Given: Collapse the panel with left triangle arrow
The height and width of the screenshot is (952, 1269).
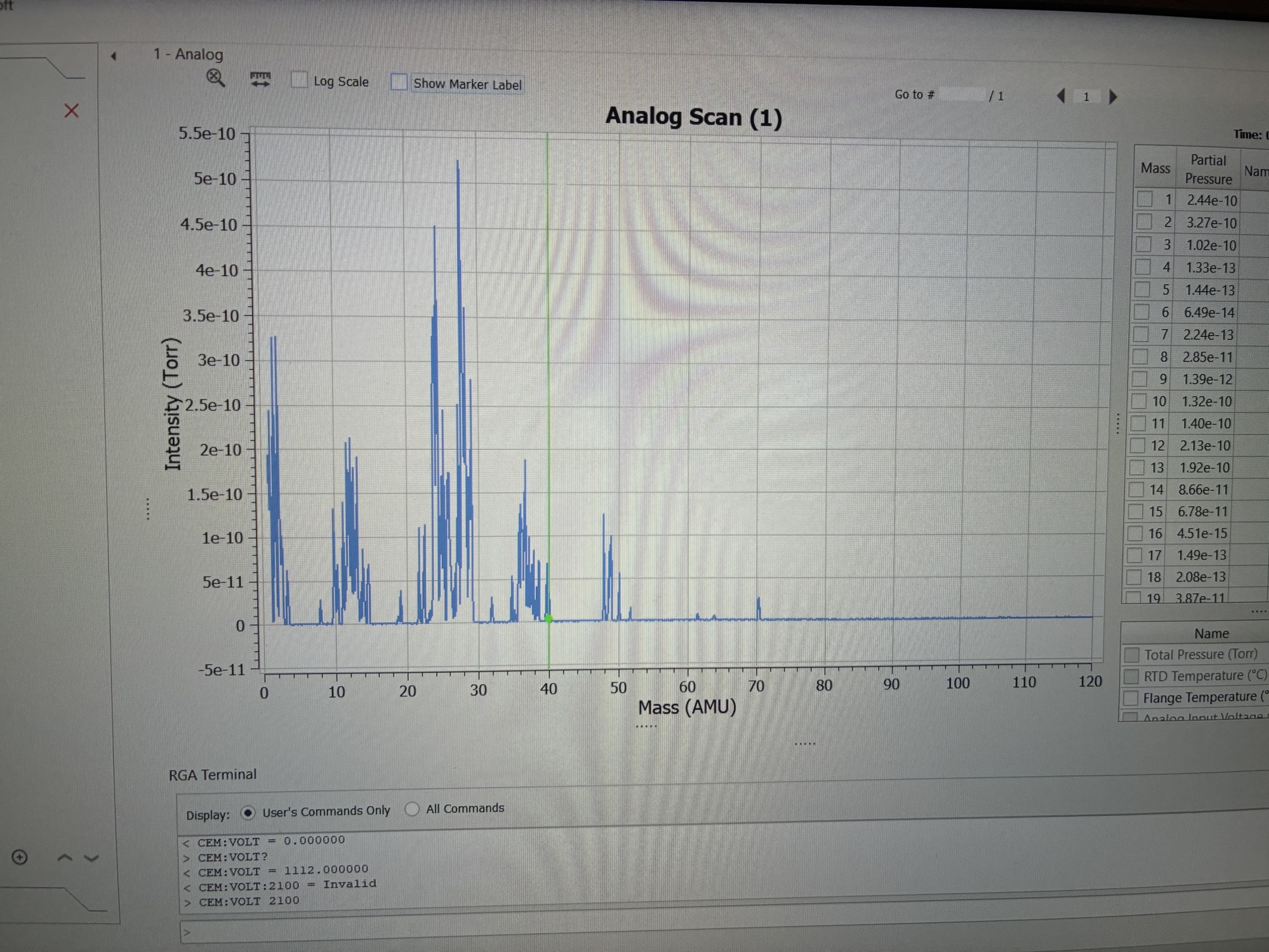Looking at the screenshot, I should tap(114, 56).
